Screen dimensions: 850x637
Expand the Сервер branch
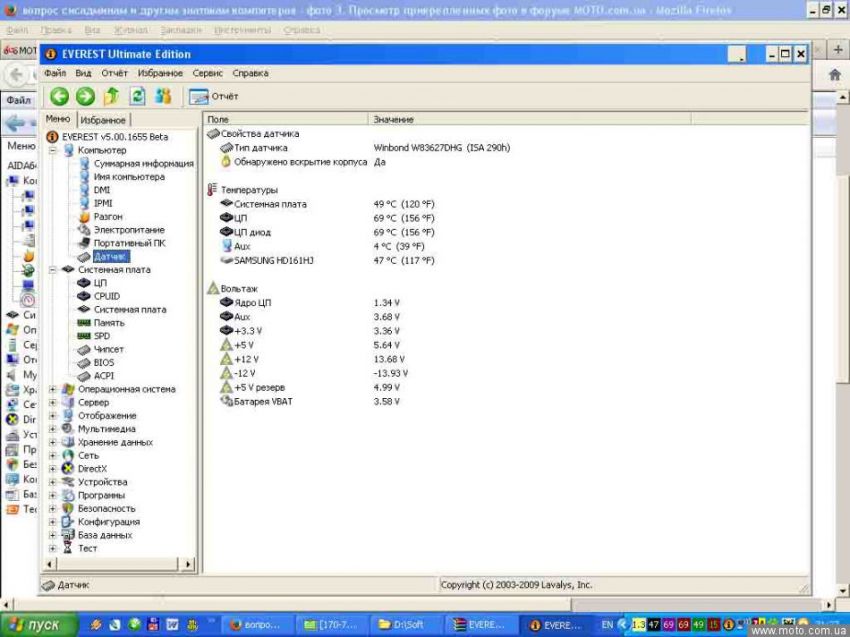tap(53, 402)
